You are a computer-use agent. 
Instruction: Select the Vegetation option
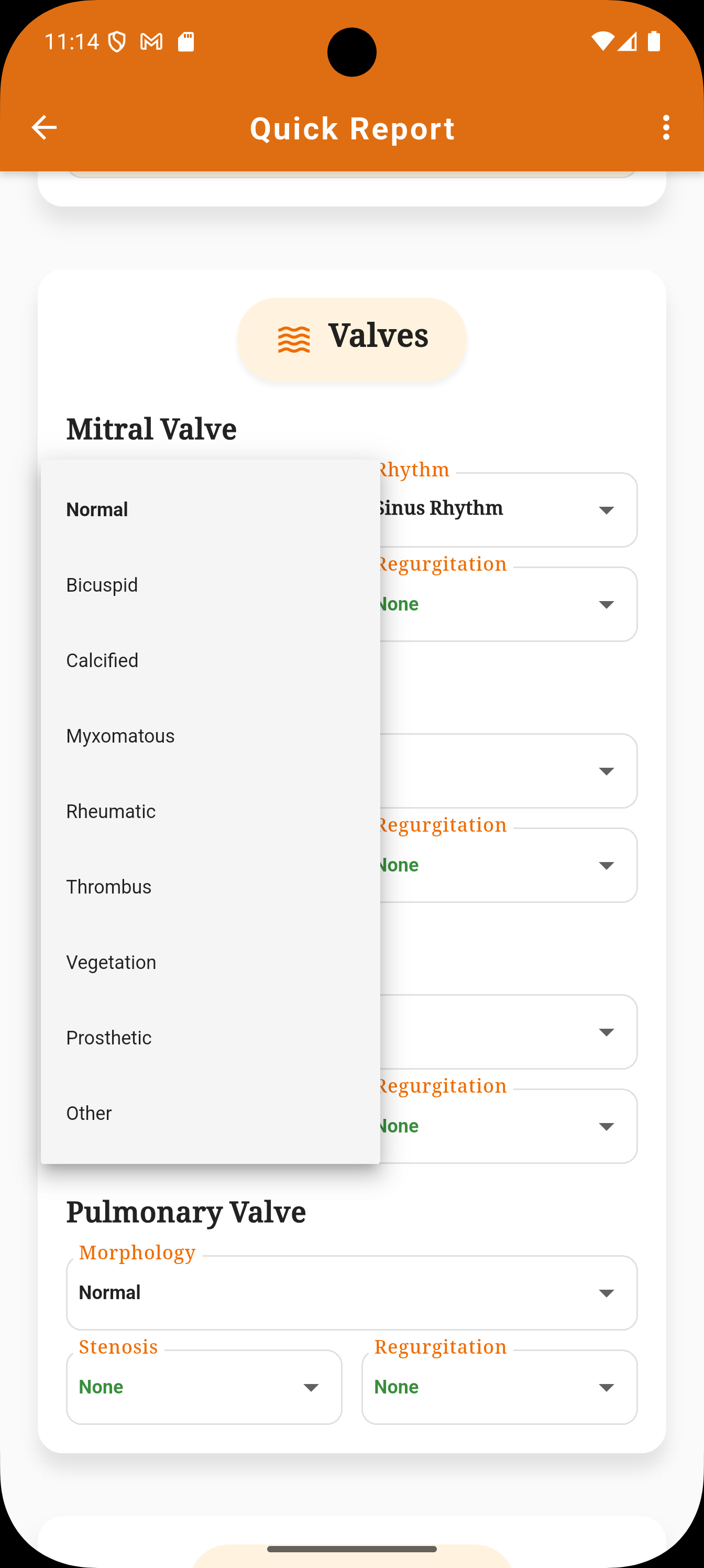pyautogui.click(x=211, y=962)
